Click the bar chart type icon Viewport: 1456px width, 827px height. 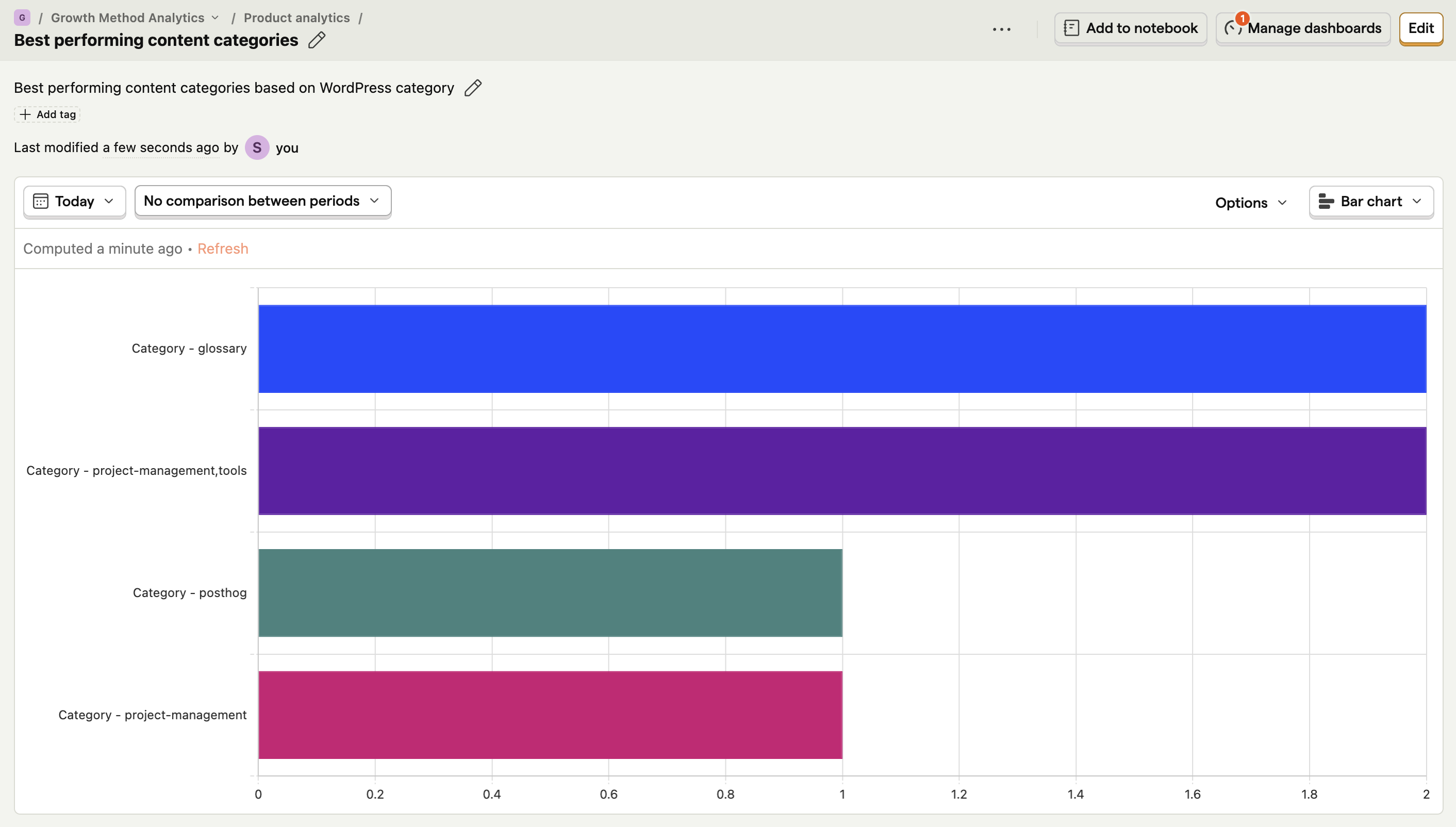[1326, 202]
